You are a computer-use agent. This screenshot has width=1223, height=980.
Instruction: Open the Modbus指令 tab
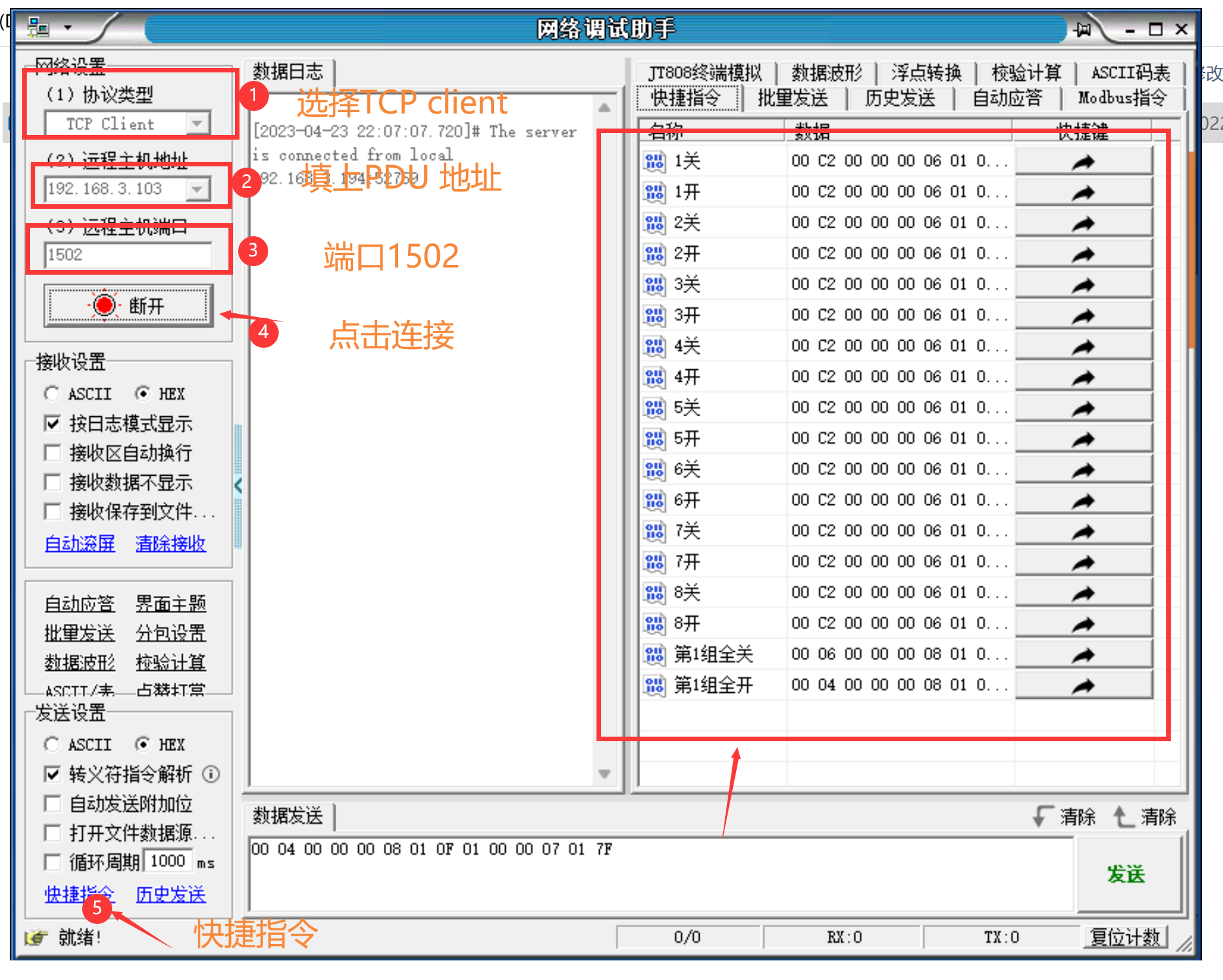[1122, 99]
